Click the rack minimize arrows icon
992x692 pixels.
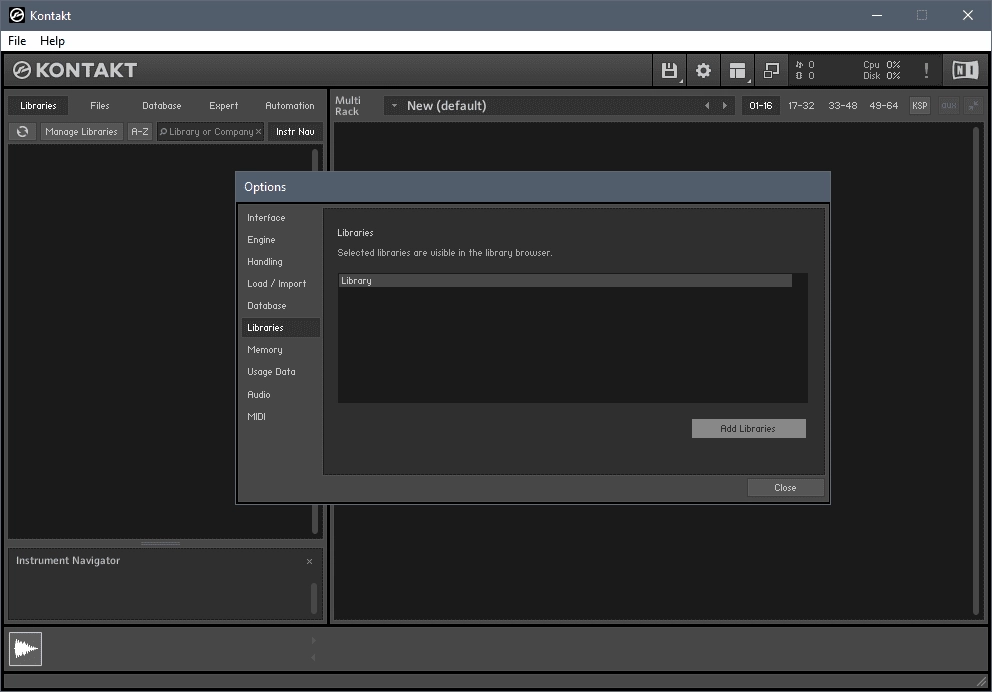(x=973, y=106)
